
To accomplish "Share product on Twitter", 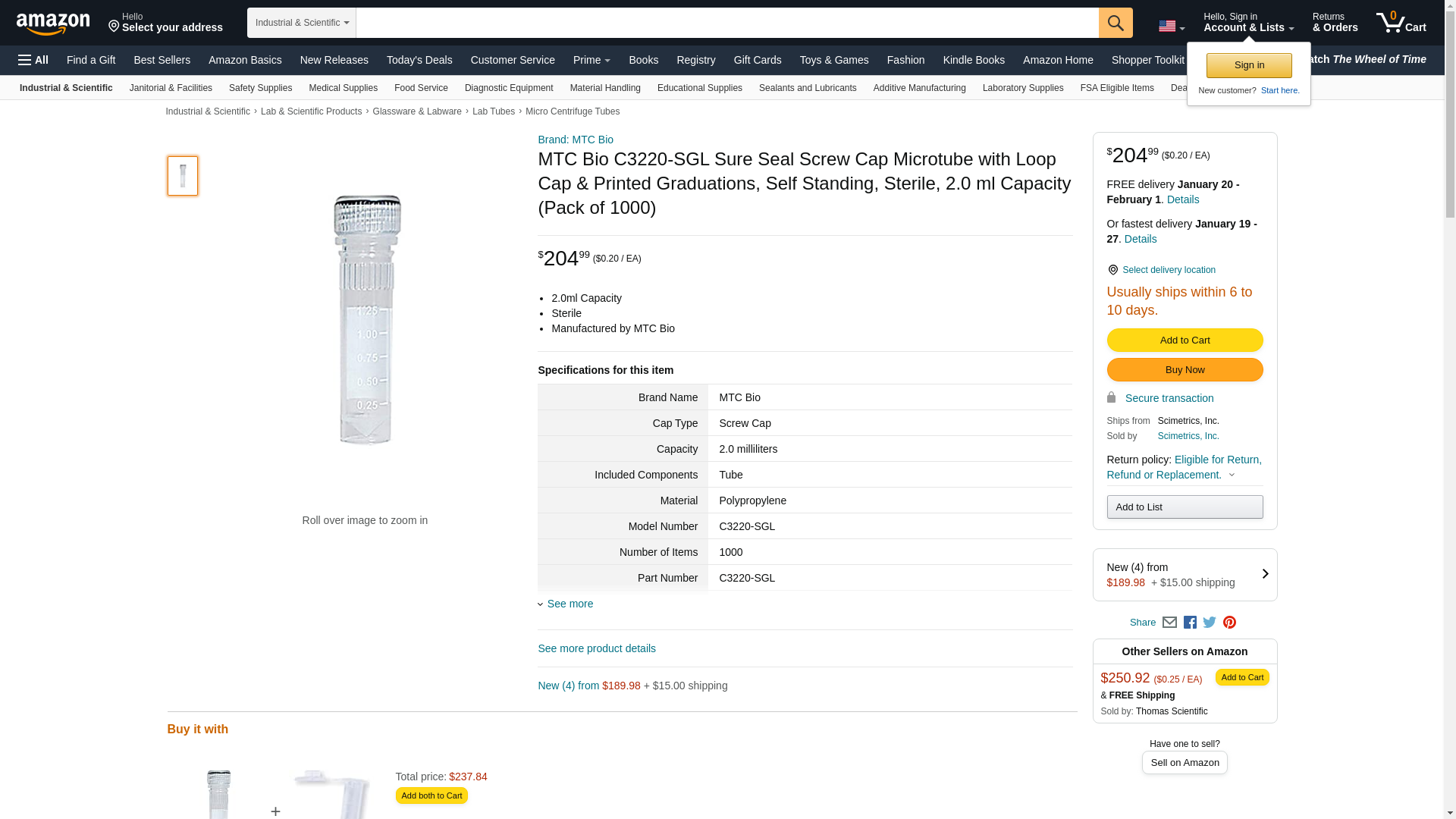I will point(1210,623).
